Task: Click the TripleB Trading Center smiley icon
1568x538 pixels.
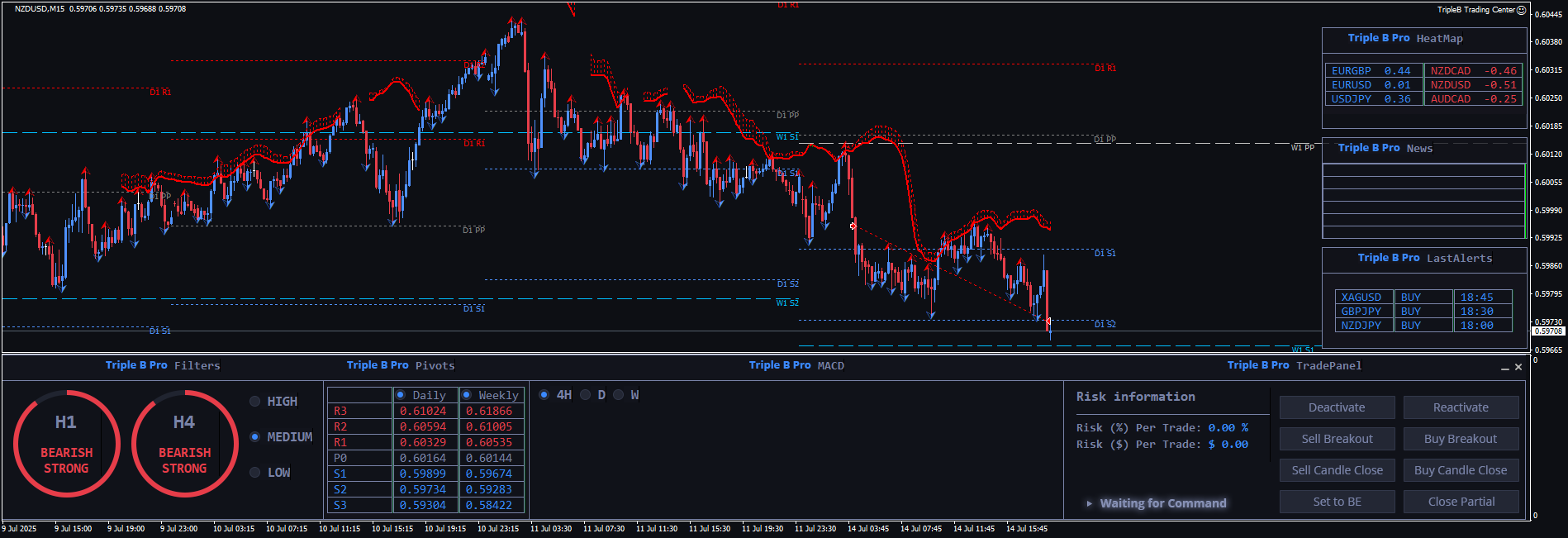Action: click(1522, 10)
